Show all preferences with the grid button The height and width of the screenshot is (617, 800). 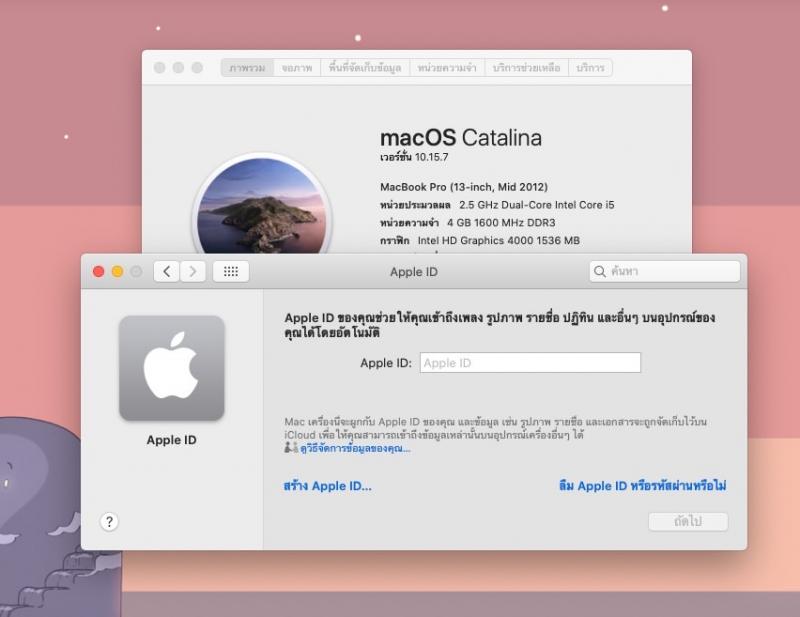pos(231,272)
